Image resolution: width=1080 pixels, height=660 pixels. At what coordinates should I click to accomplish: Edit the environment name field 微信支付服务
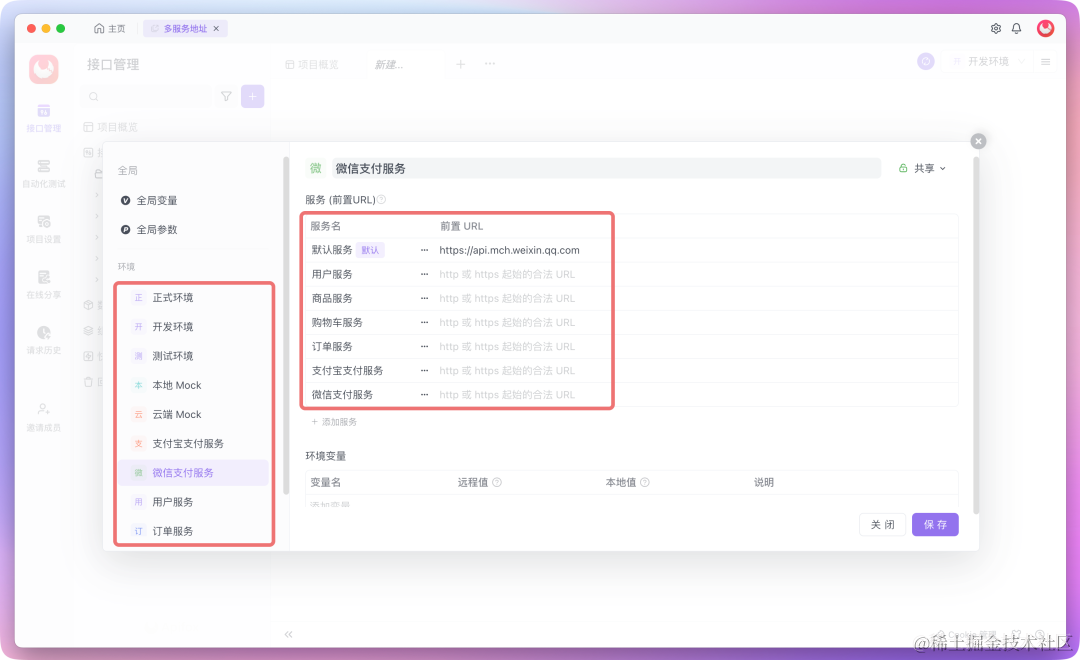pyautogui.click(x=606, y=168)
